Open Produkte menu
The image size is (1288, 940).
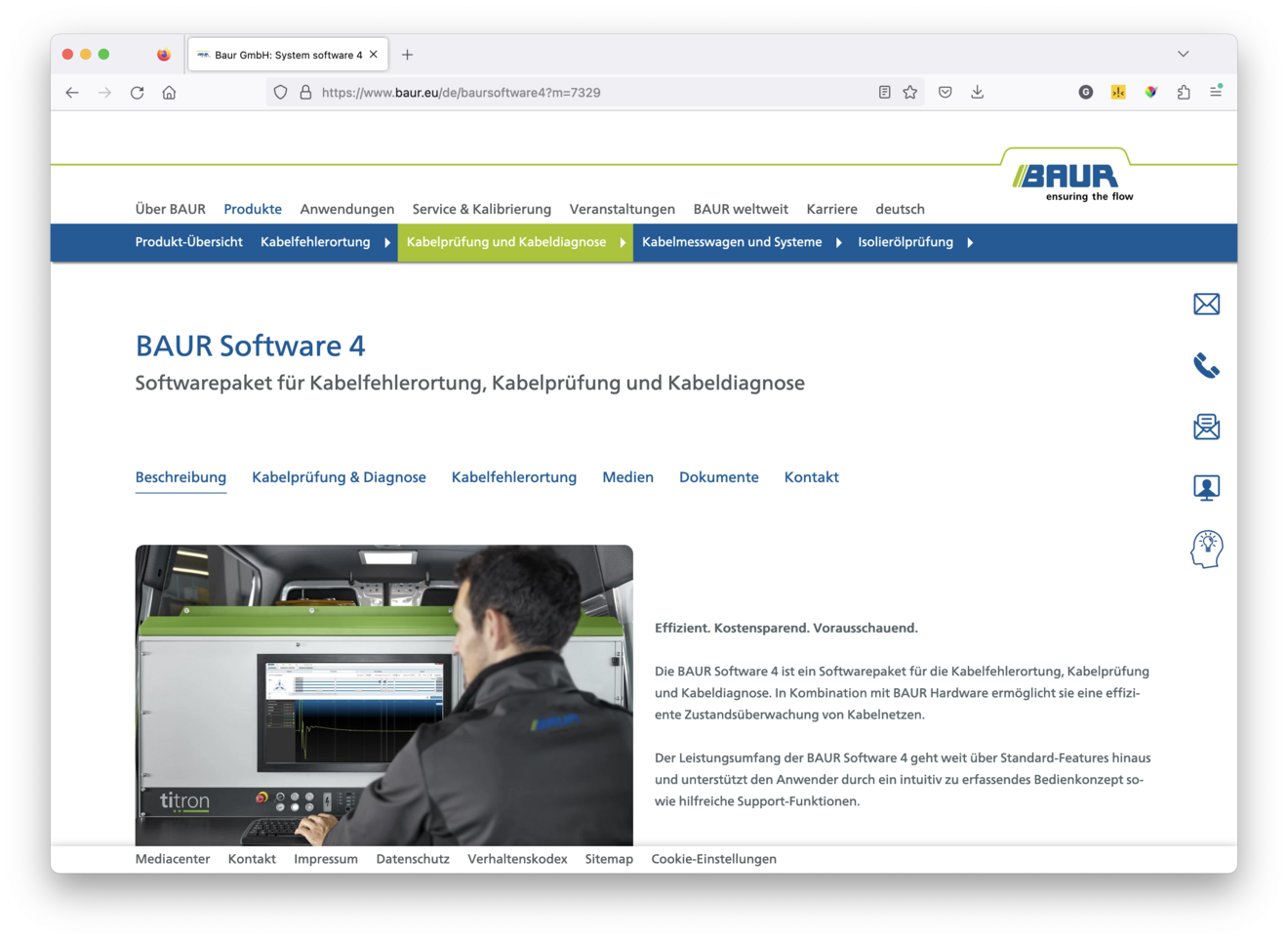tap(253, 209)
